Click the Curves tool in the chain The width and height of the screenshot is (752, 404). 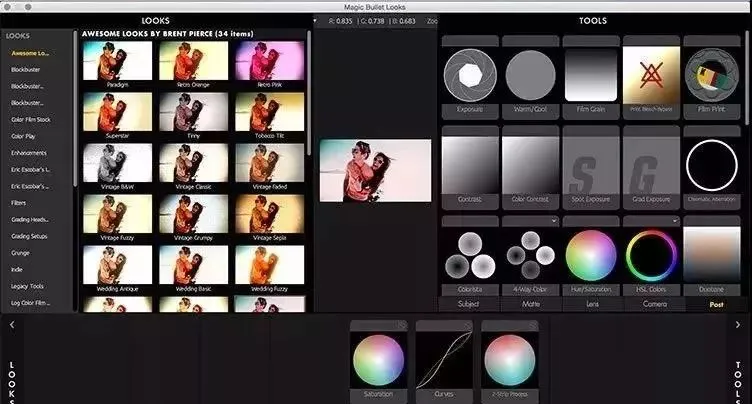pyautogui.click(x=444, y=360)
